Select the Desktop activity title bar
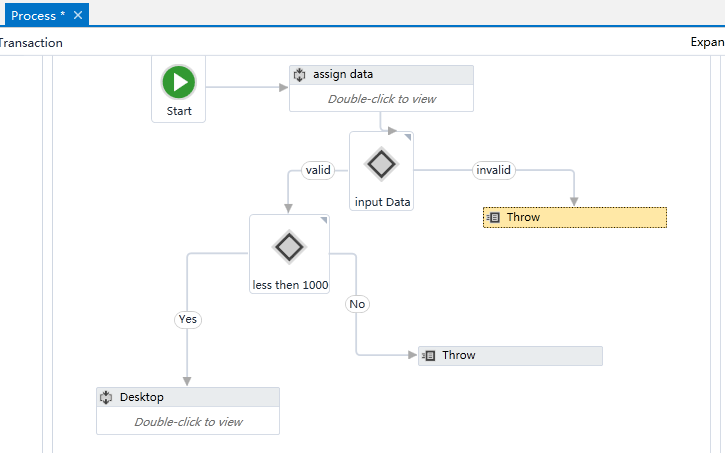Viewport: 725px width, 453px height. [188, 398]
